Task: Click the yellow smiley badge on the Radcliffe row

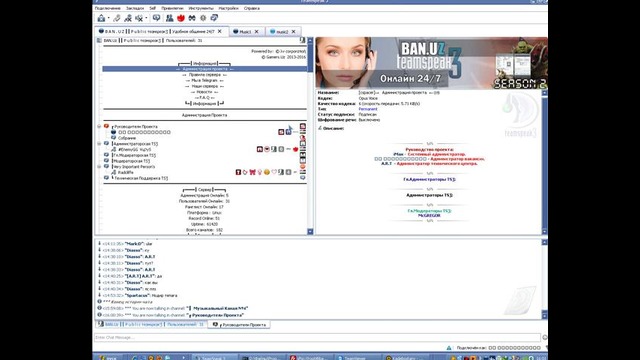Action: (267, 172)
